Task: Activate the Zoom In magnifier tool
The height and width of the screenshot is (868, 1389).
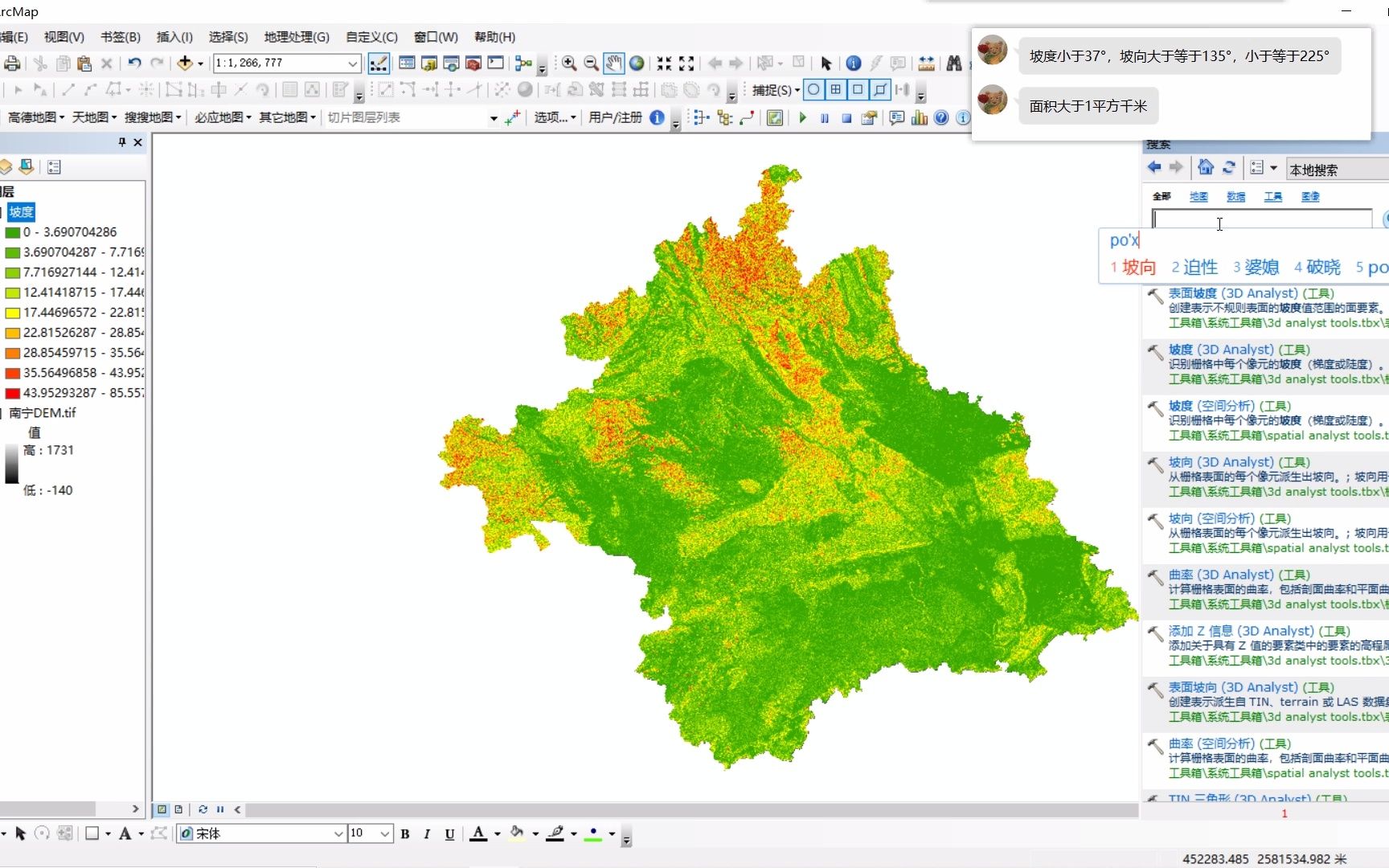Action: click(x=569, y=63)
